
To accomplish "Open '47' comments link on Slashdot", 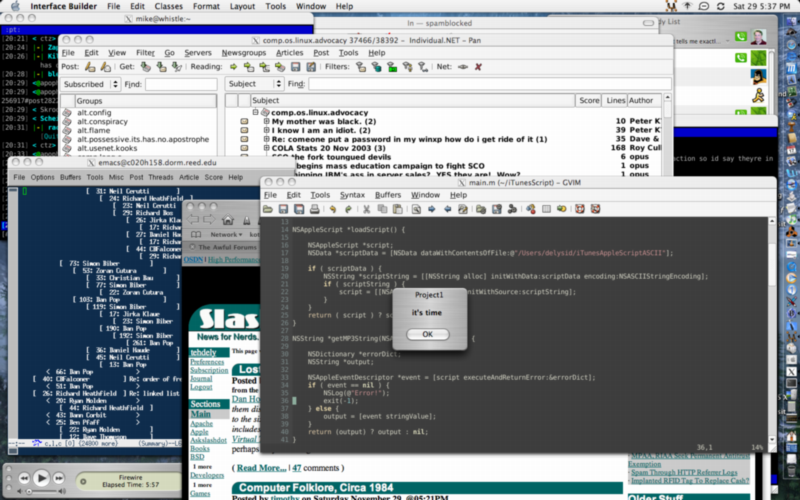I will coord(296,468).
